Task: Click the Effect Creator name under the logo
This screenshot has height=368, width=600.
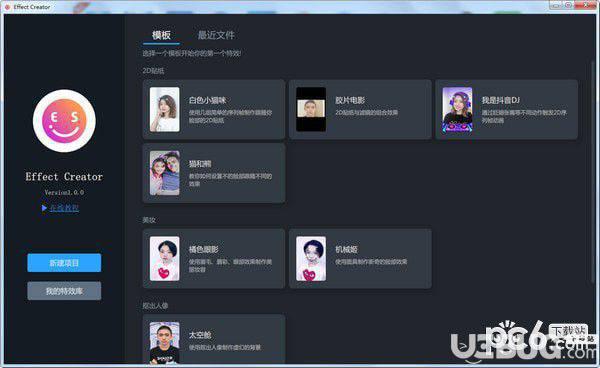Action: pyautogui.click(x=64, y=177)
